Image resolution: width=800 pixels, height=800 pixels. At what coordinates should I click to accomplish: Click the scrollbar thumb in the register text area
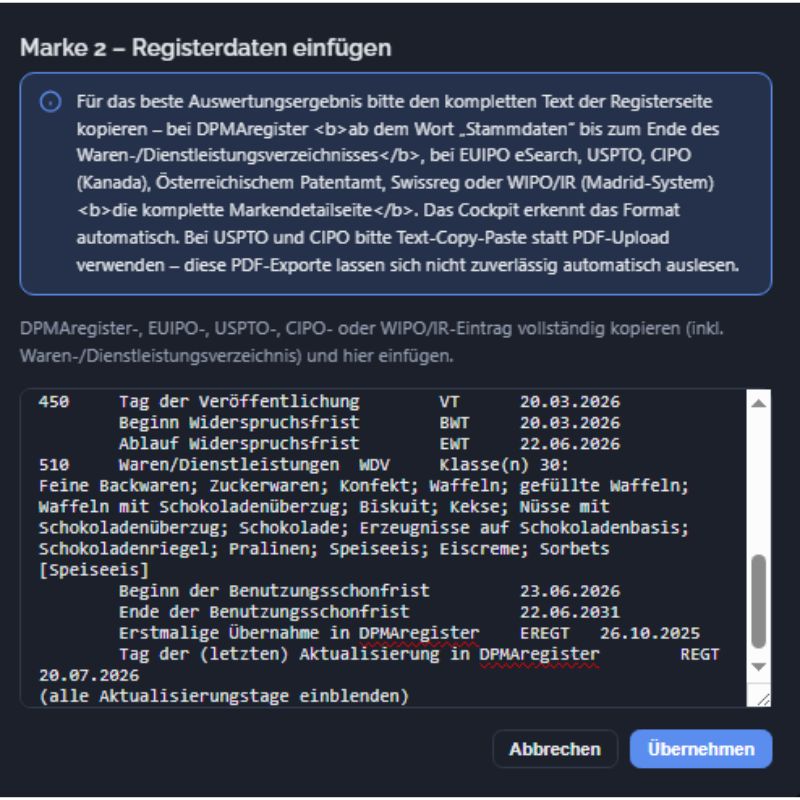[x=759, y=602]
